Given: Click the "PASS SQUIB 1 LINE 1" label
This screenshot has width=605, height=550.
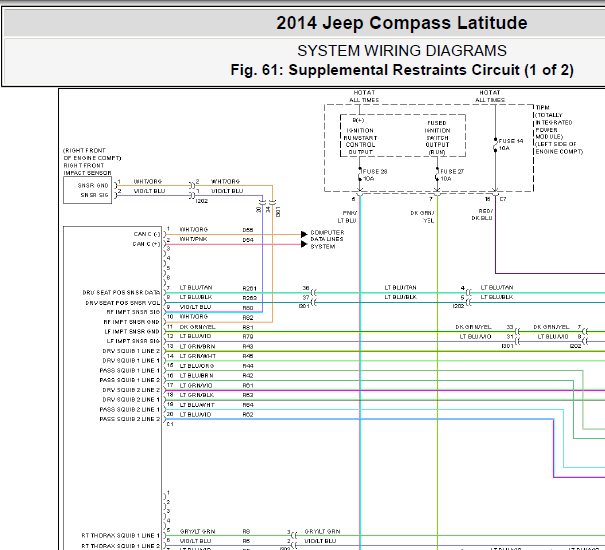Looking at the screenshot, I should [130, 371].
